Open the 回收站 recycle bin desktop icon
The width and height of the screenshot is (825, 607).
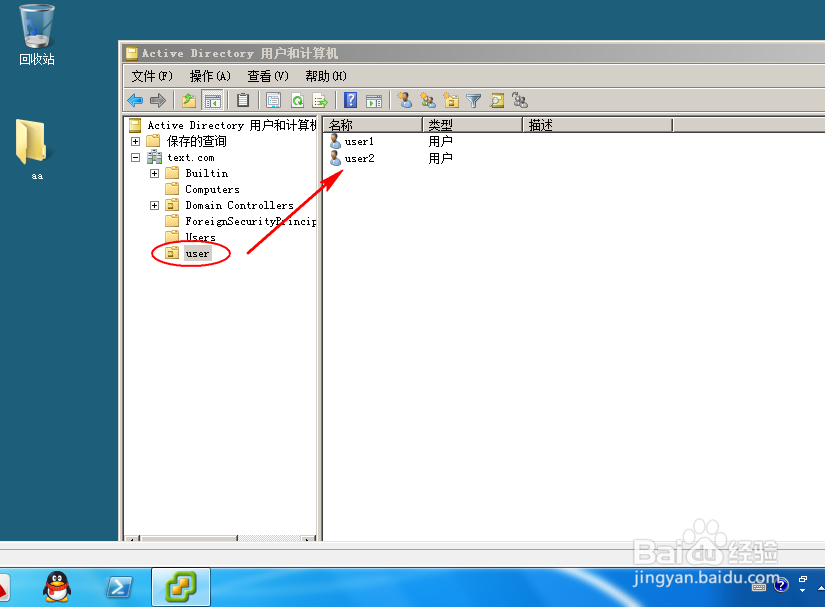[x=37, y=35]
